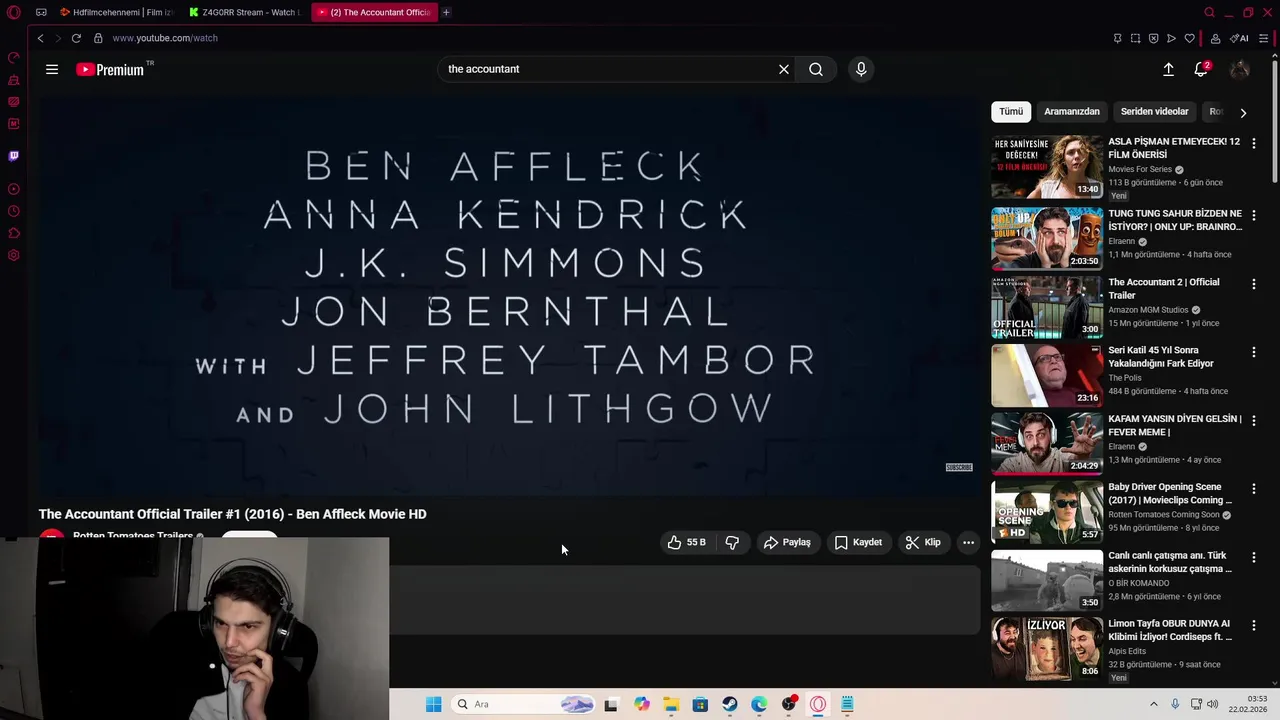Viewport: 1280px width, 720px height.
Task: Select the Aramanızdan filter chip
Action: (1072, 112)
